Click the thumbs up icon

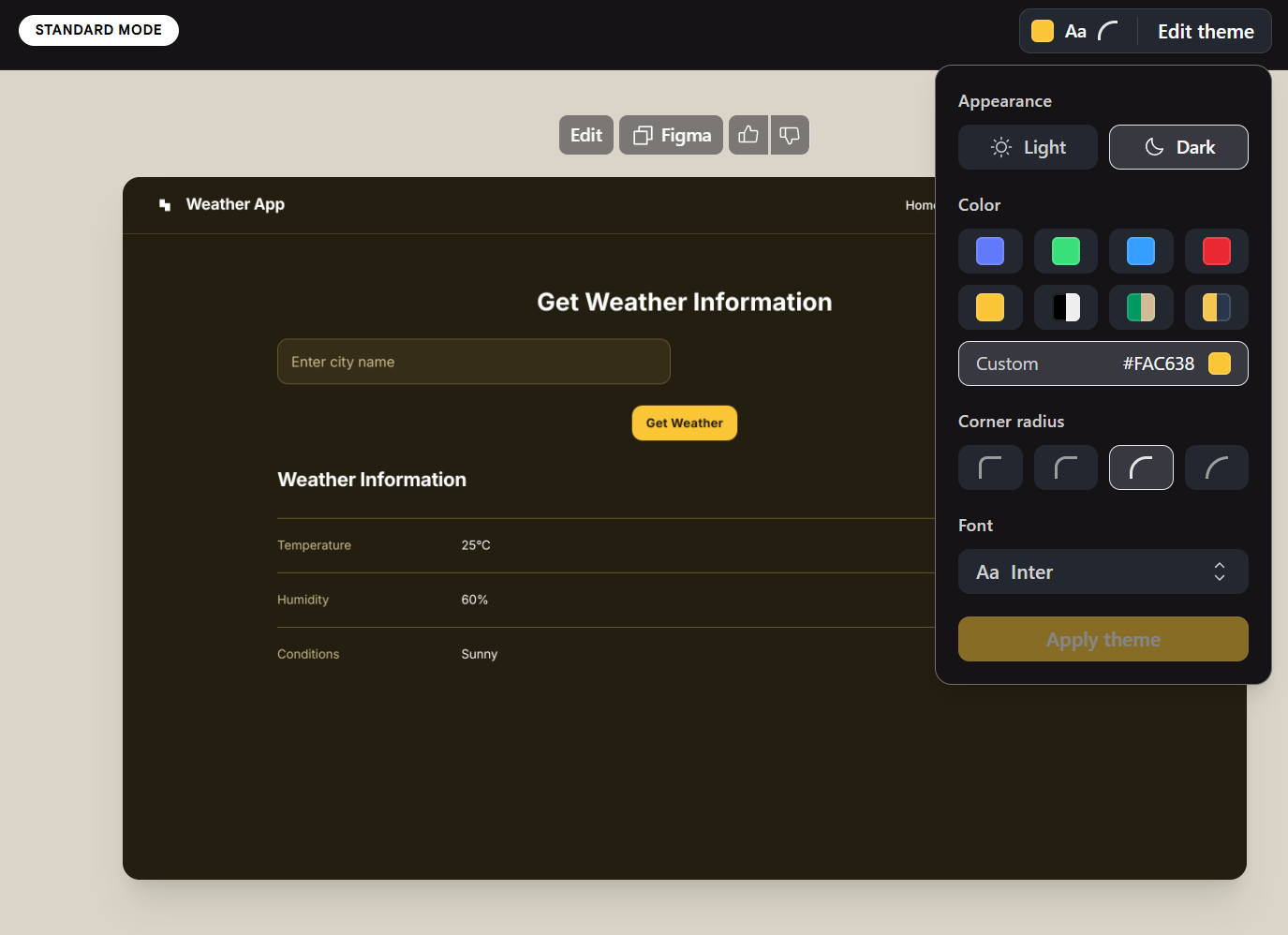click(748, 135)
